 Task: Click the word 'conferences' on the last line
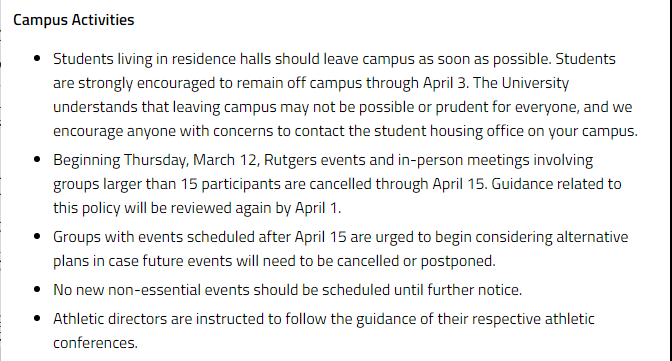(93, 343)
